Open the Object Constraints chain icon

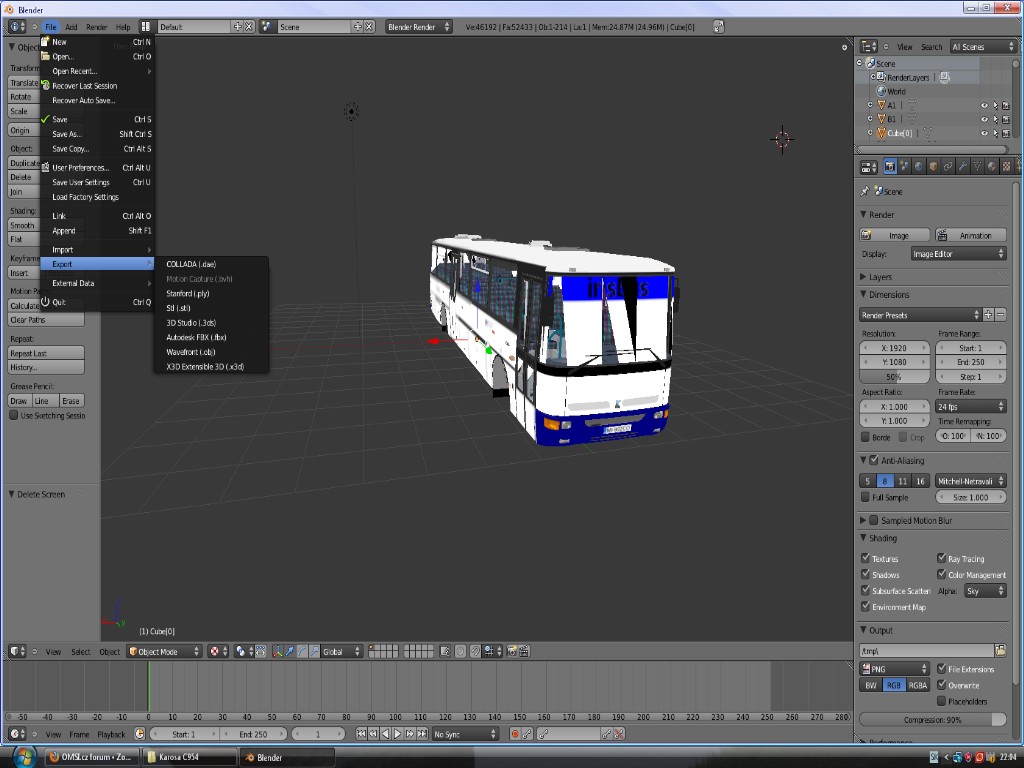click(947, 166)
